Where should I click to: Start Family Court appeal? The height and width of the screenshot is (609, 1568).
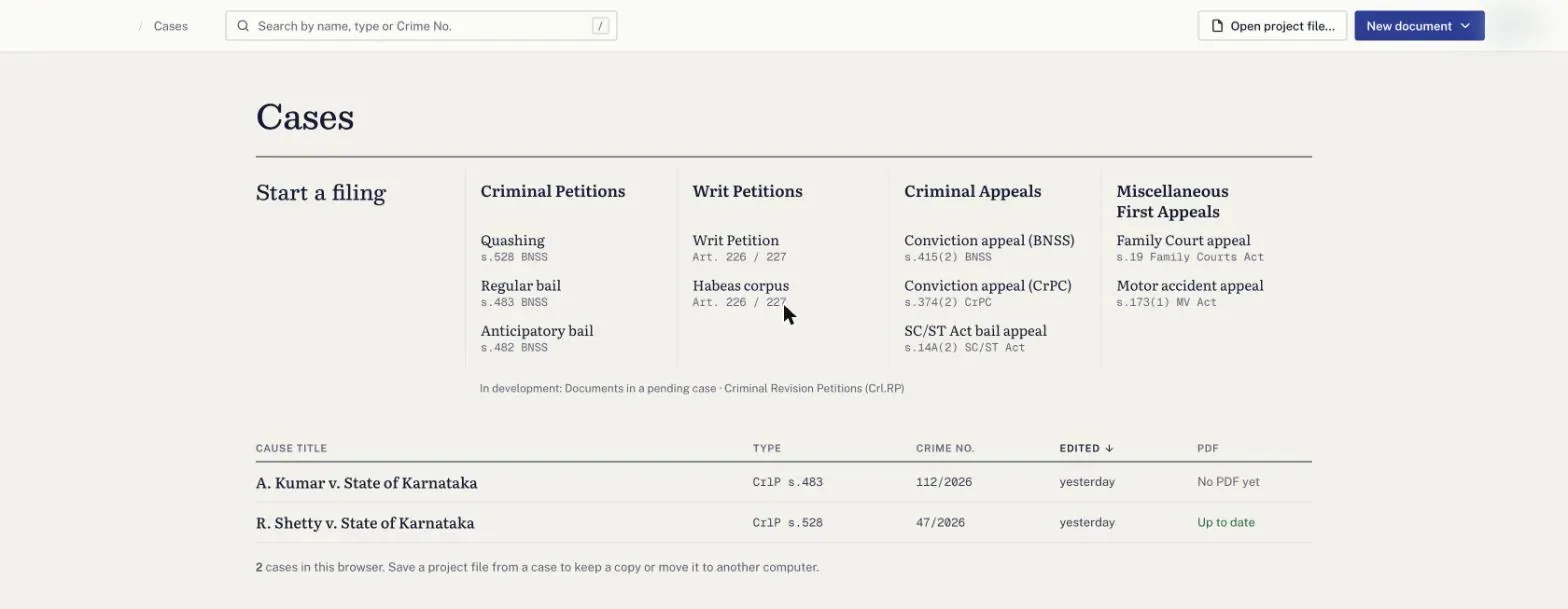click(x=1190, y=248)
